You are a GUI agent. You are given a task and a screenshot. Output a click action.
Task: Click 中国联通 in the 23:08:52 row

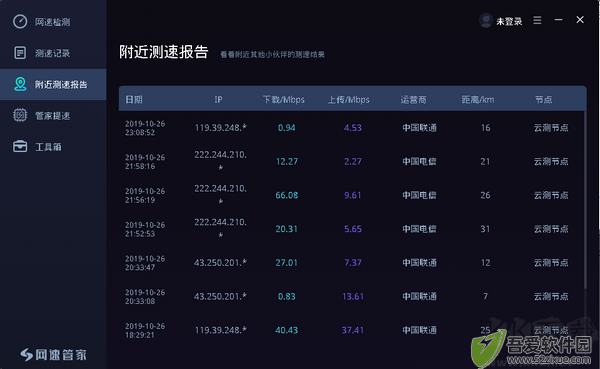[419, 128]
